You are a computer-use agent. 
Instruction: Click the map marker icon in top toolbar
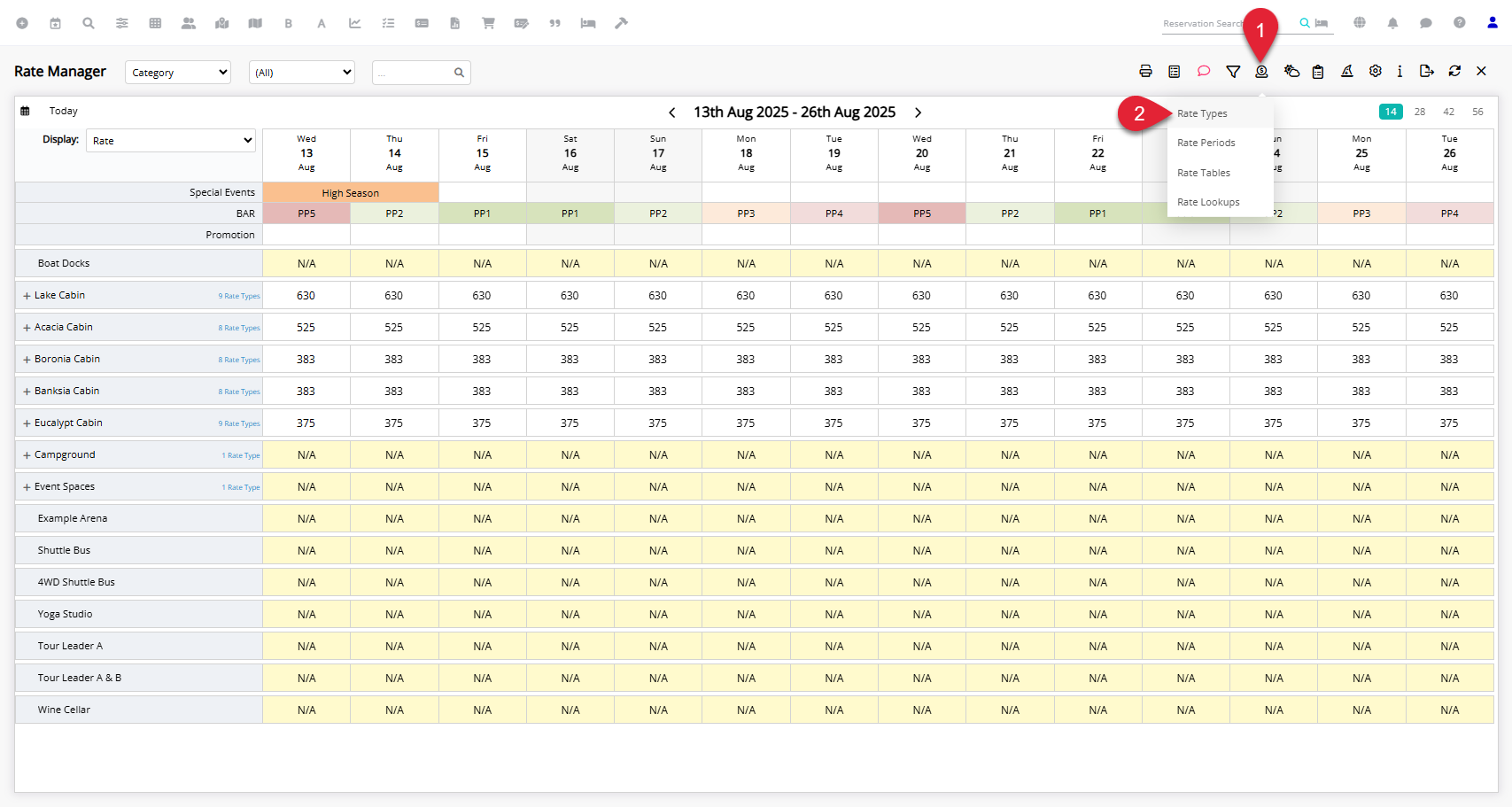(x=221, y=23)
